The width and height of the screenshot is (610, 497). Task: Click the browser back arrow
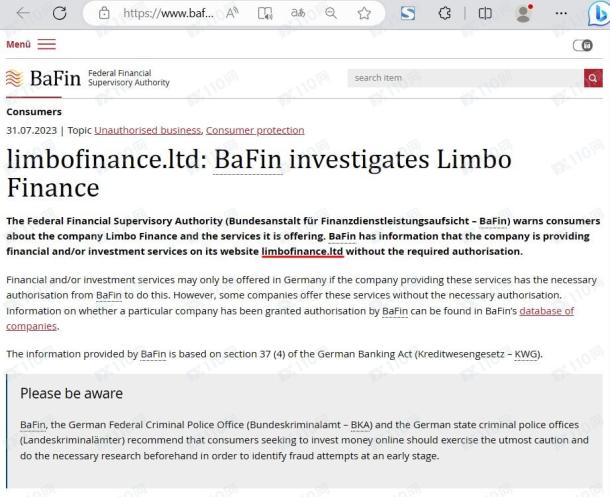coord(23,13)
